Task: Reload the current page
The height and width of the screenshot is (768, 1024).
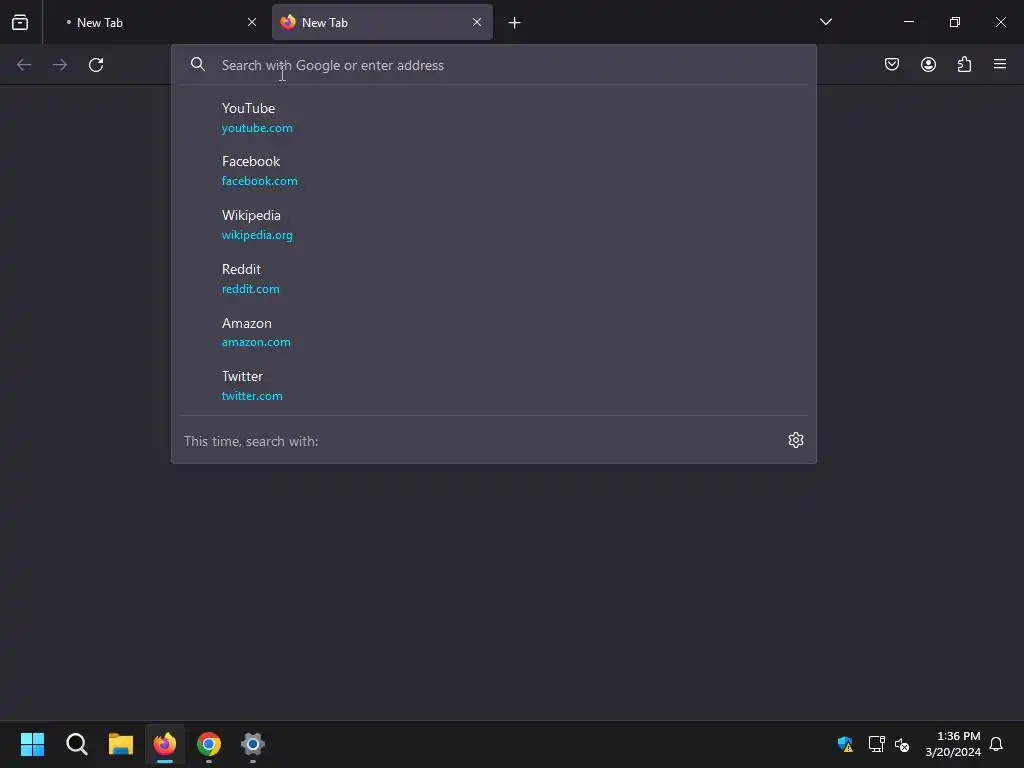Action: [96, 65]
